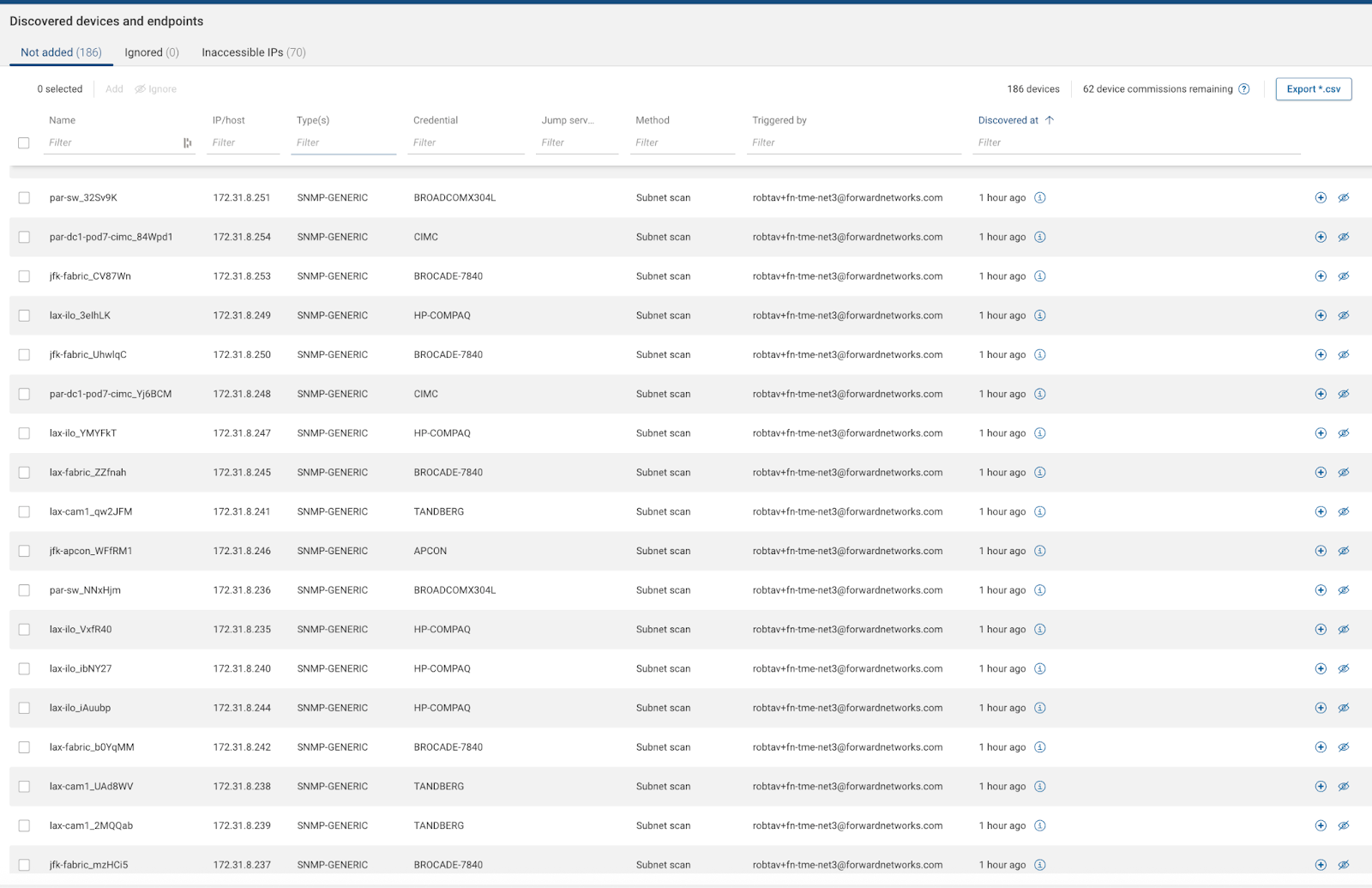Image resolution: width=1372 pixels, height=888 pixels.
Task: Open info icon for par-sw_NNxHjm row
Action: 1040,590
